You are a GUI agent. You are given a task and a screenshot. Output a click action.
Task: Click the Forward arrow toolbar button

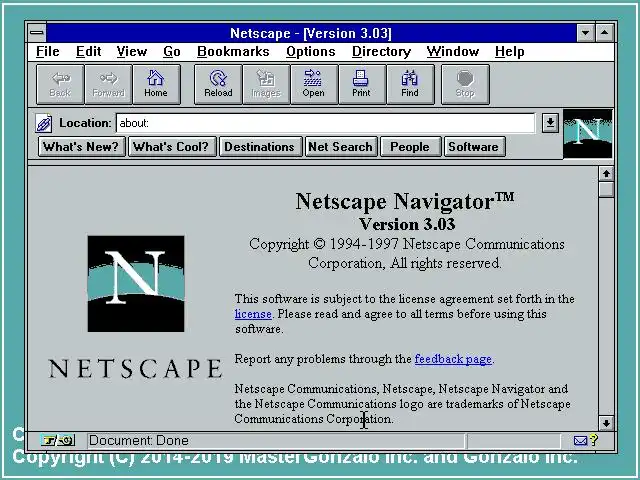click(108, 84)
